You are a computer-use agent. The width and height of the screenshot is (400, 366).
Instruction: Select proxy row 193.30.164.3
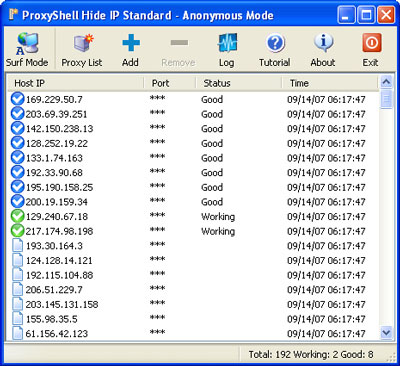tap(193, 246)
